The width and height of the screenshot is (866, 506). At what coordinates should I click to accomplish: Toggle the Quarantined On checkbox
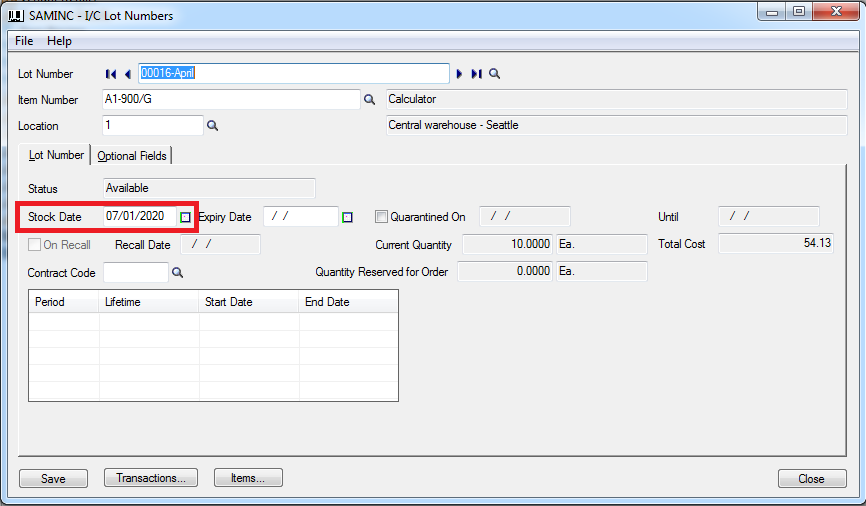pos(381,217)
